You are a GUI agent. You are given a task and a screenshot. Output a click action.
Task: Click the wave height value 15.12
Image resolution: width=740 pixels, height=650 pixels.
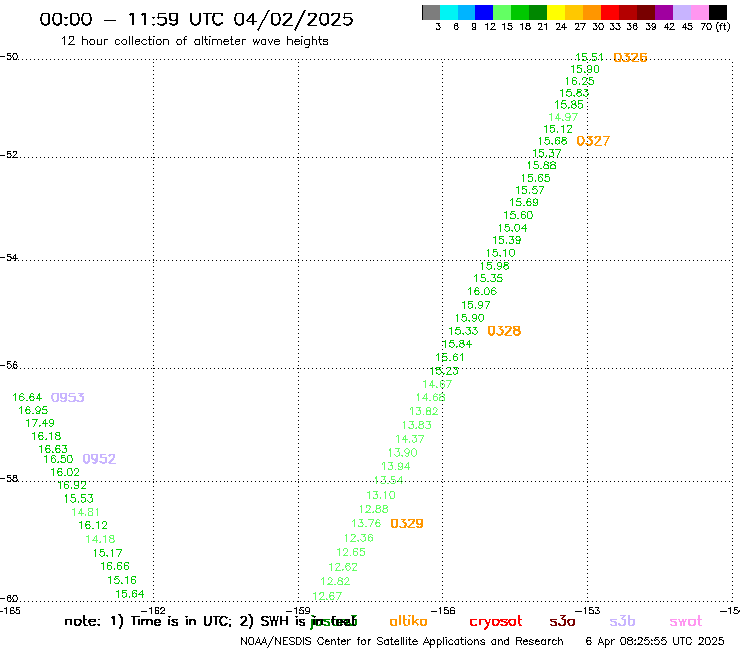(x=558, y=129)
